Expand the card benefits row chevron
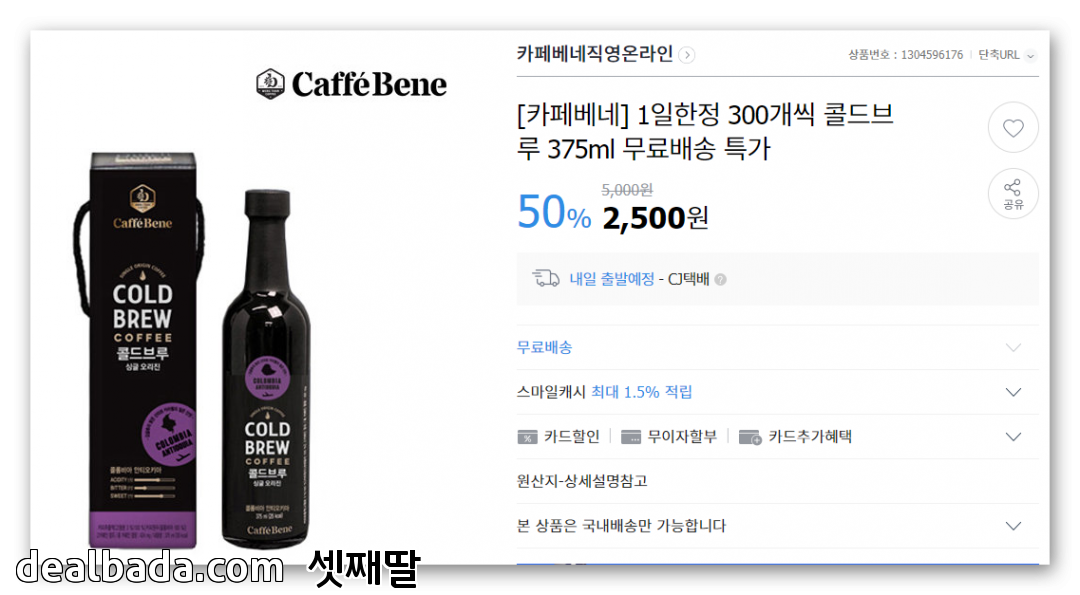The width and height of the screenshot is (1080, 595). coord(1012,437)
